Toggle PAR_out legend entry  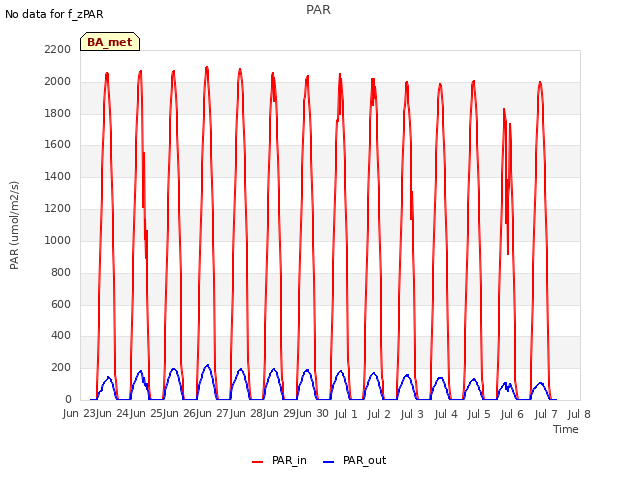tap(354, 460)
